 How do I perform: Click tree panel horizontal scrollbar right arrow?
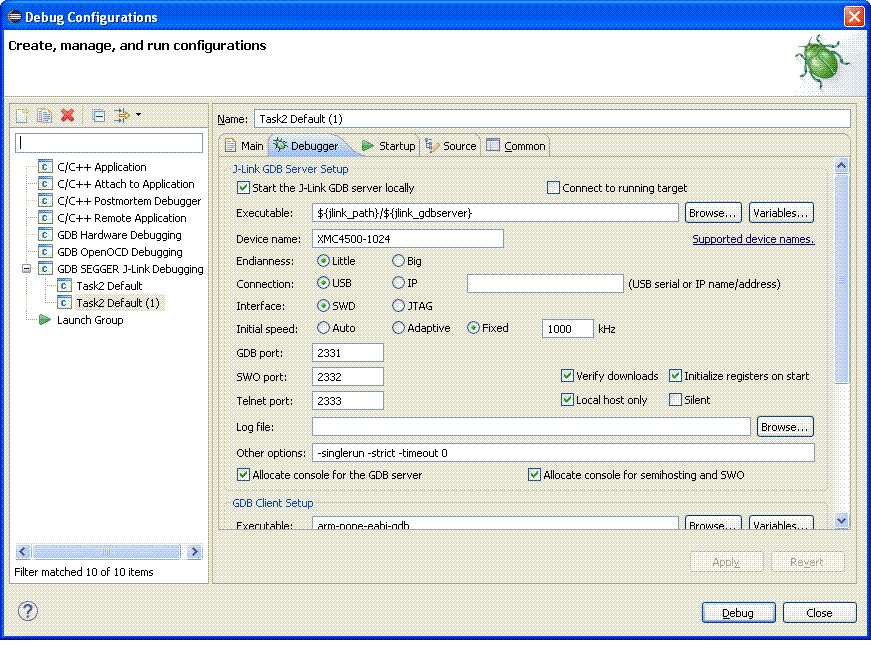click(x=194, y=551)
